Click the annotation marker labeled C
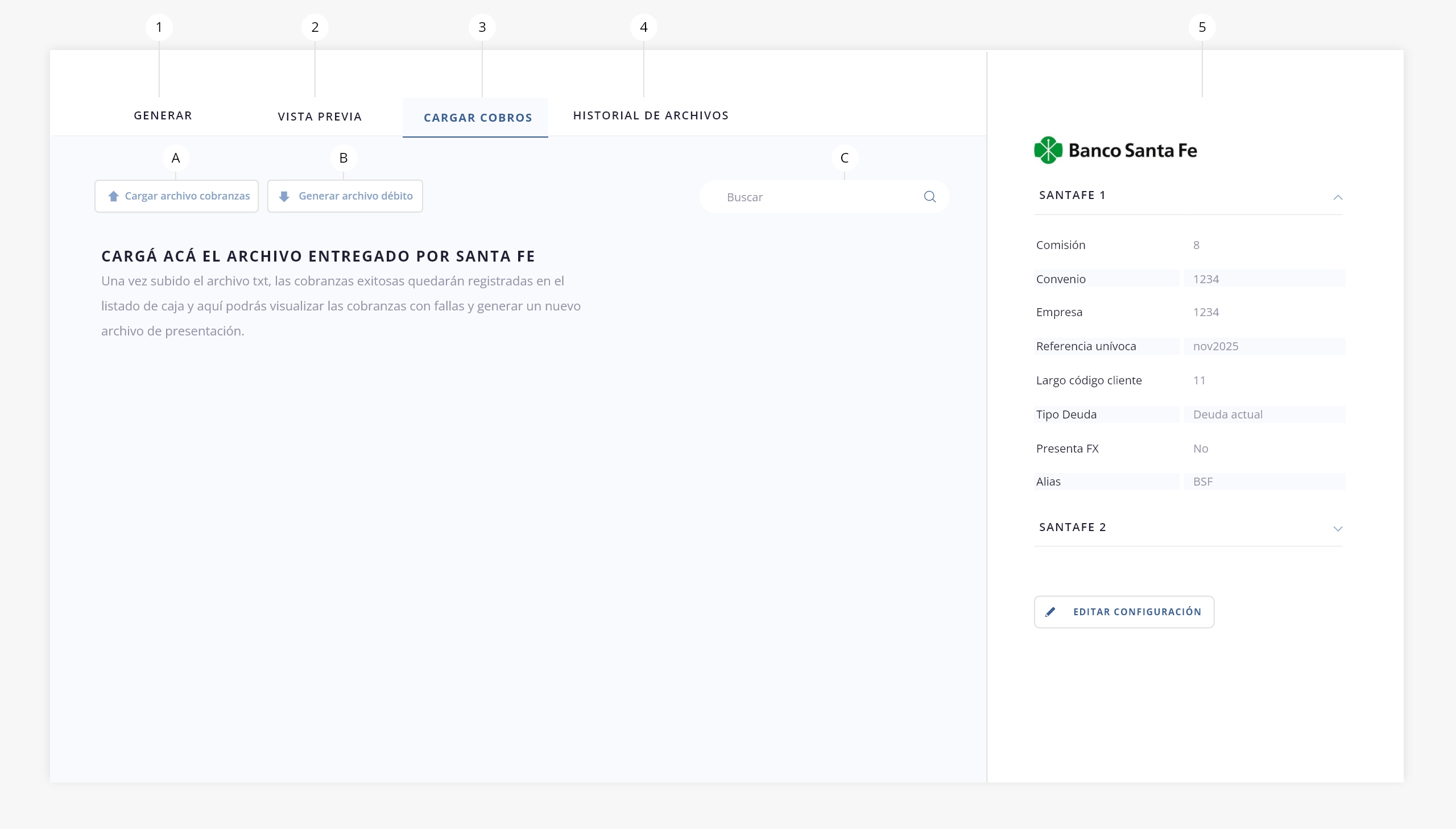 pos(844,157)
